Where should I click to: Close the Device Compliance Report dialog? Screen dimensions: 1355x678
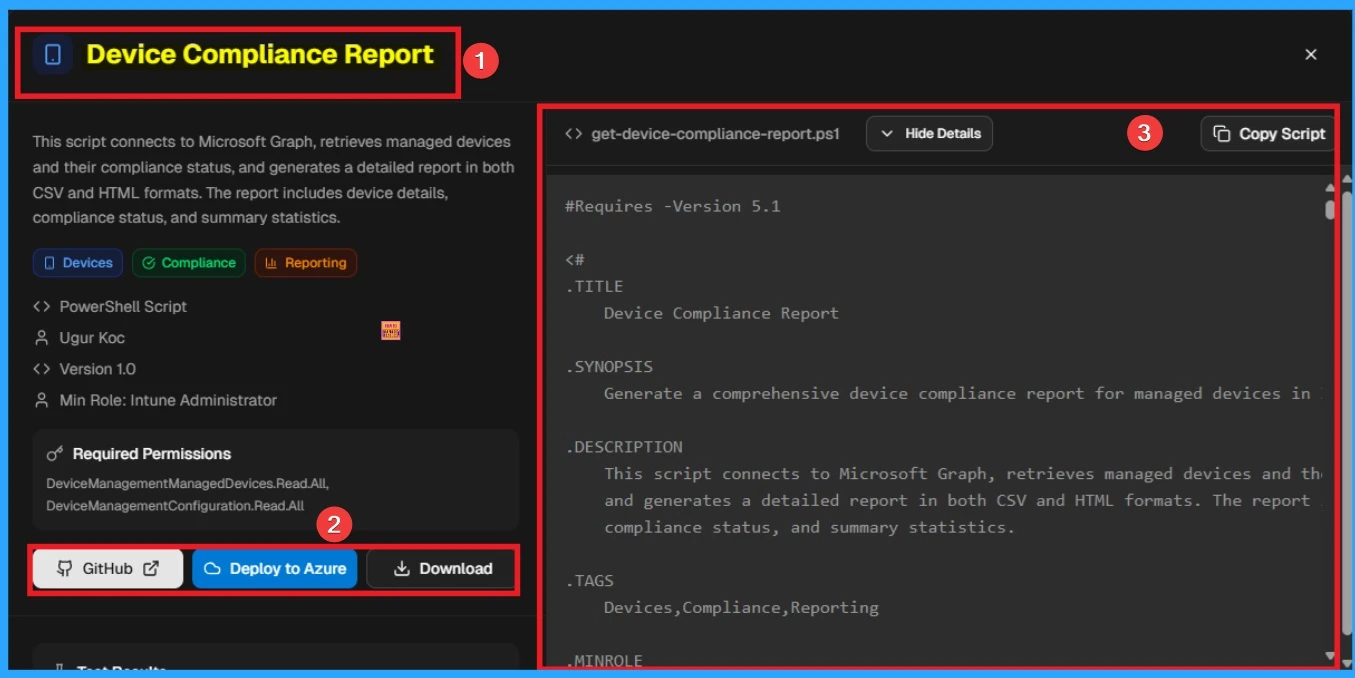click(1311, 55)
